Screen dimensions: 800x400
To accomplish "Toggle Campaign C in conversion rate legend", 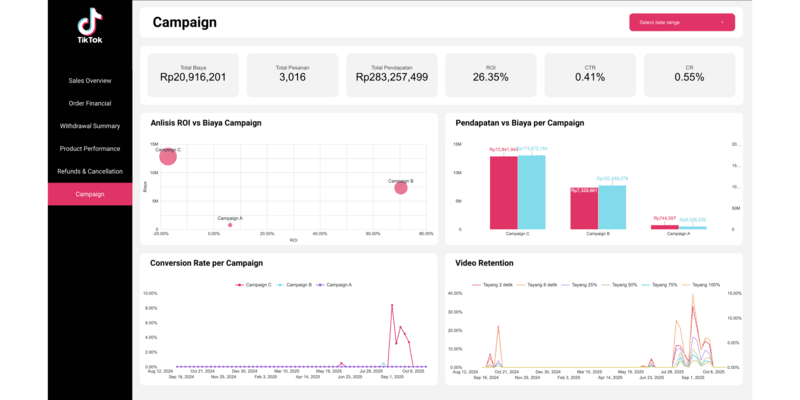I will point(253,285).
